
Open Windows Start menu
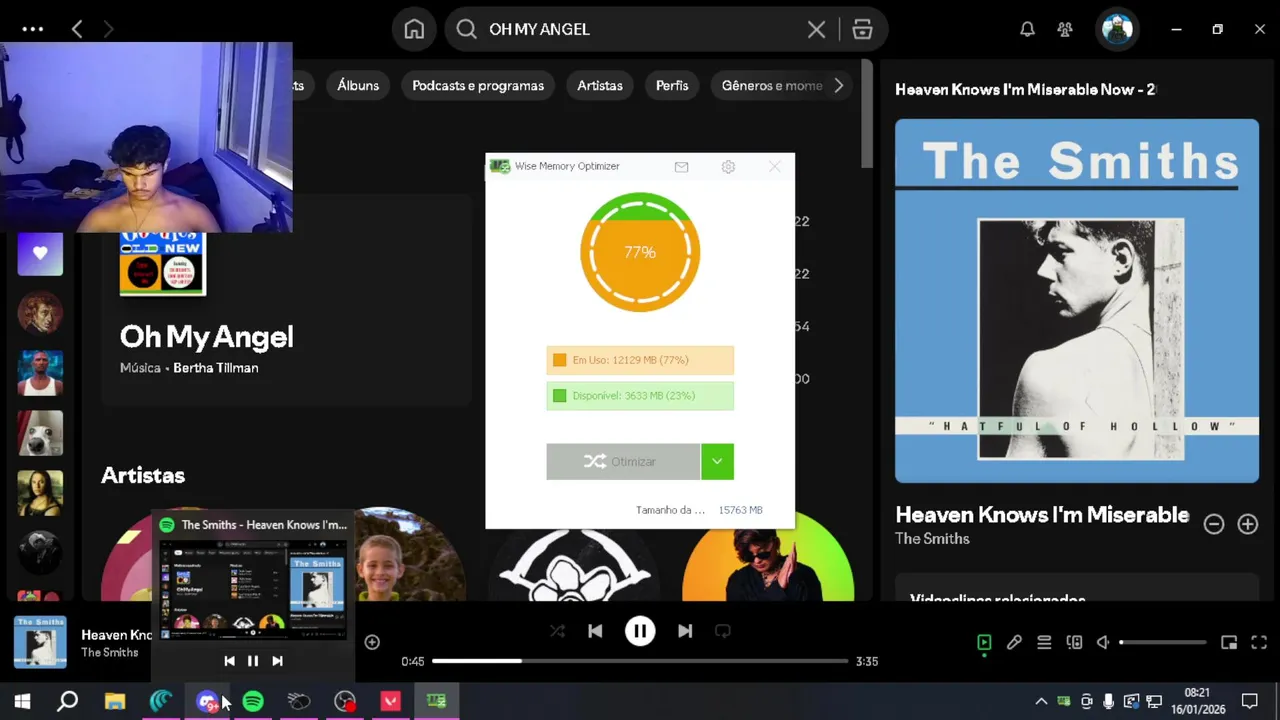[x=22, y=701]
